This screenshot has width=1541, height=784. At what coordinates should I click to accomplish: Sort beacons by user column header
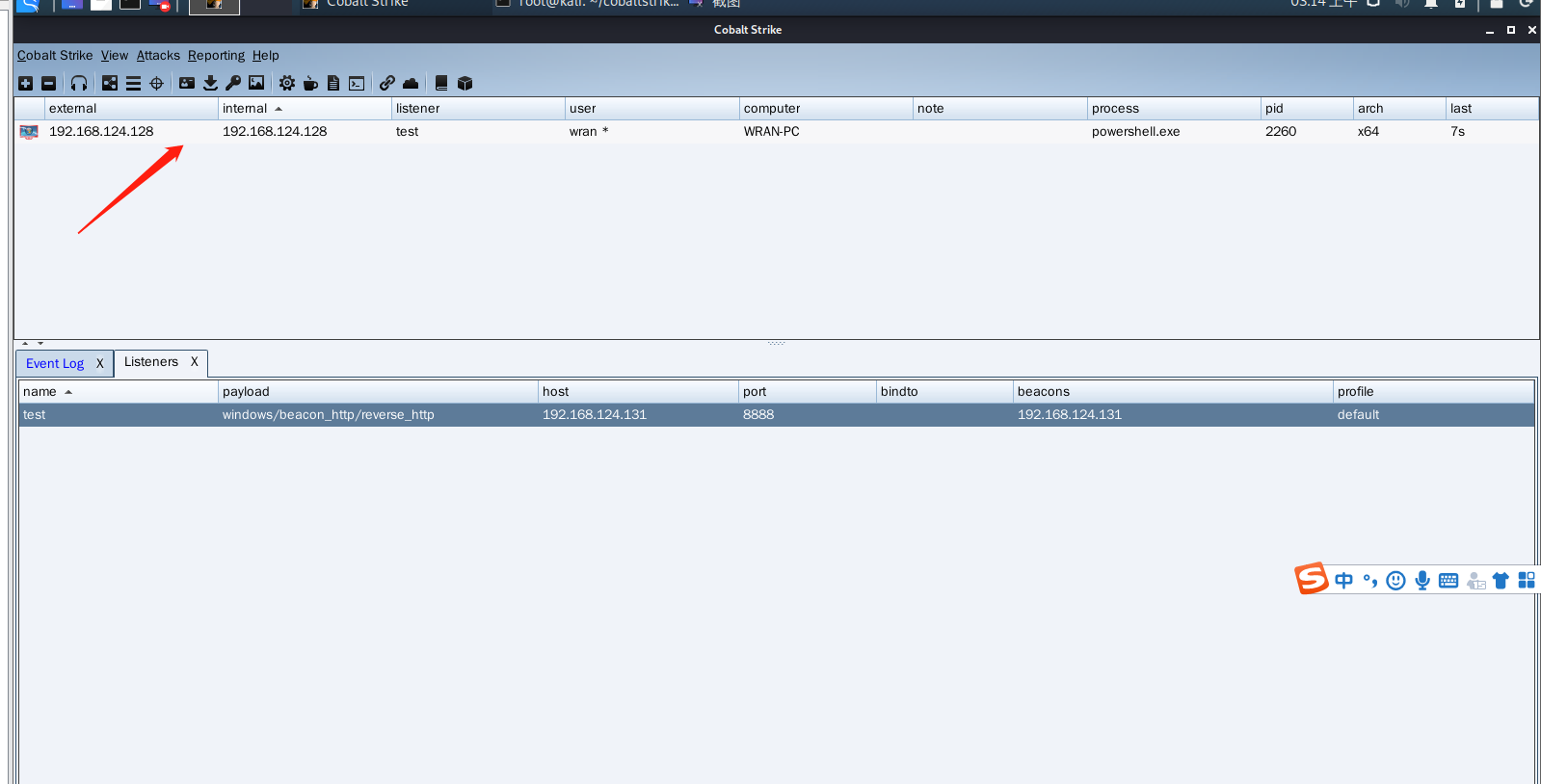click(652, 109)
